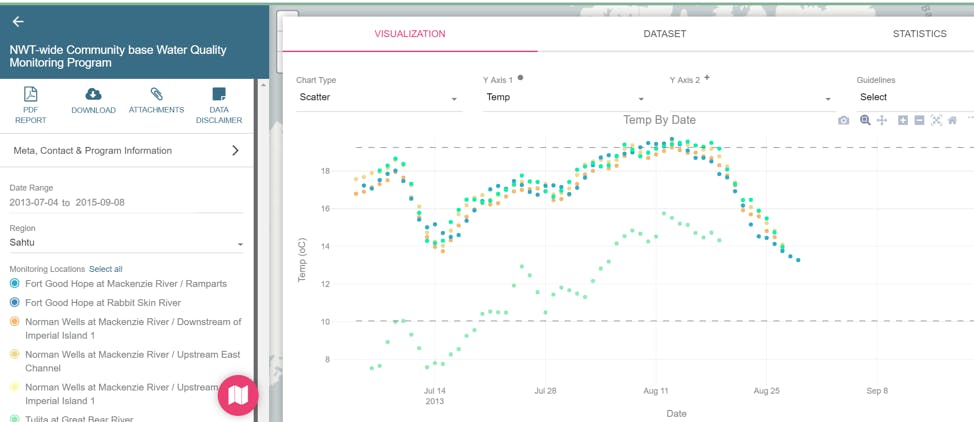This screenshot has width=974, height=422.
Task: Click the program title in header
Action: [118, 57]
